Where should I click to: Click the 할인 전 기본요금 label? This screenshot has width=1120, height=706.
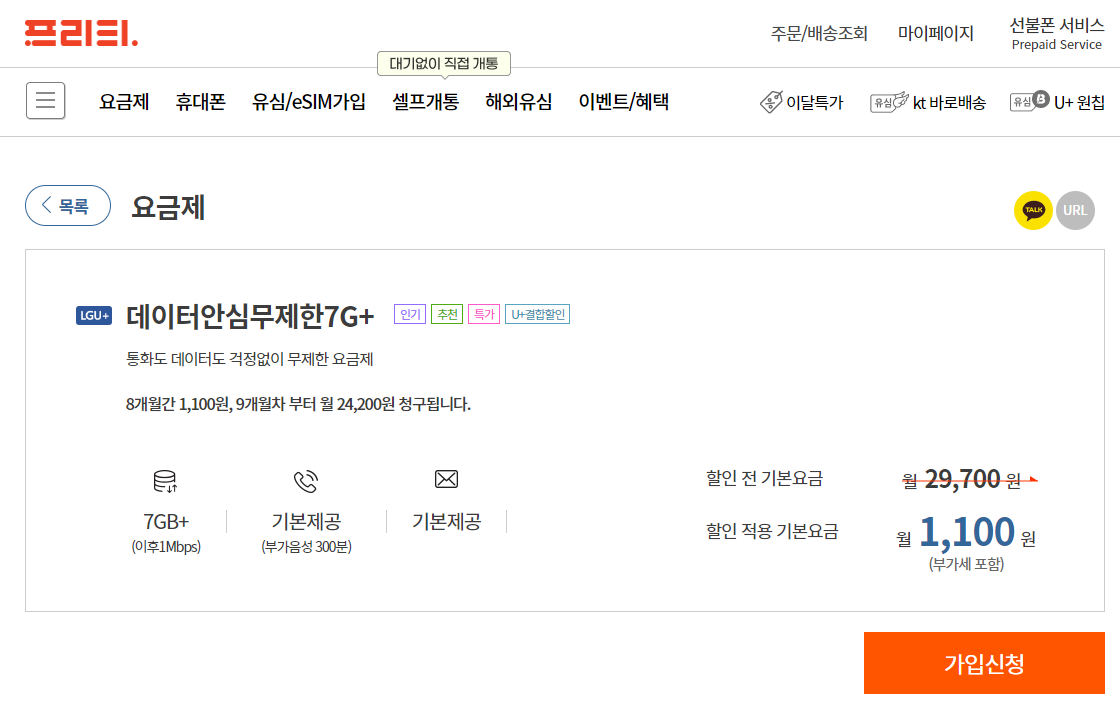[764, 478]
